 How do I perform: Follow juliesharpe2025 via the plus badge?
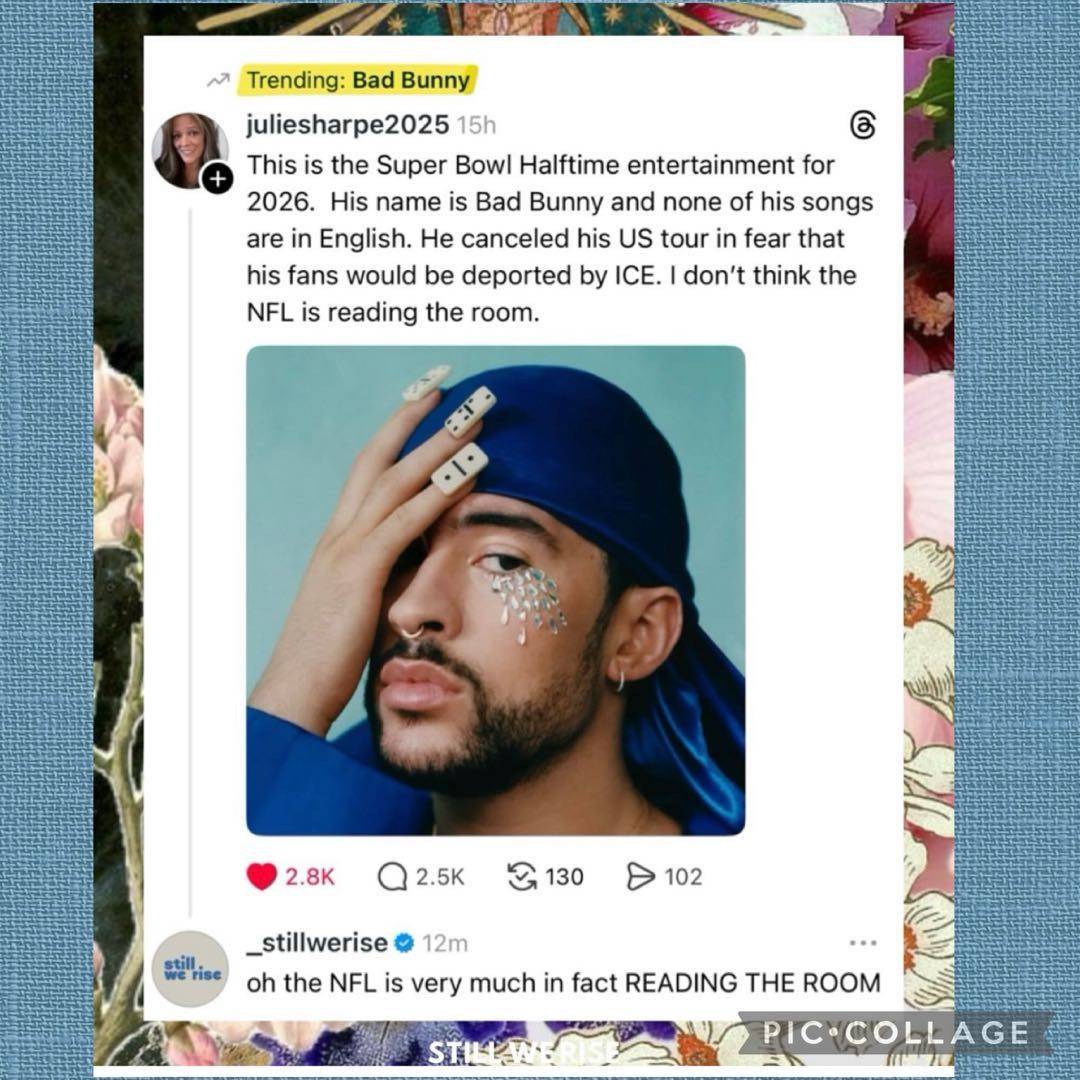[x=217, y=179]
